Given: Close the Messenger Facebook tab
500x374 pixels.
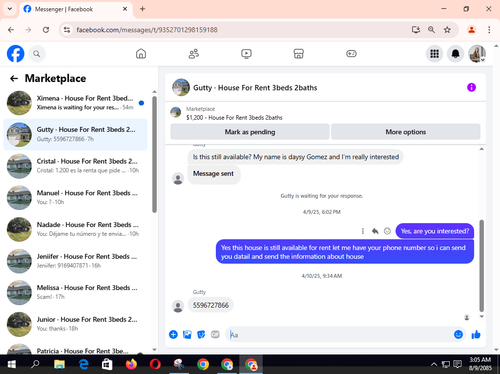Looking at the screenshot, I should point(125,9).
